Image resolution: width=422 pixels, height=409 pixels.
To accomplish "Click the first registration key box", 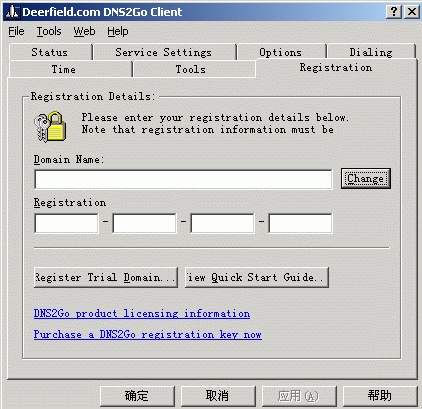I will pyautogui.click(x=66, y=223).
